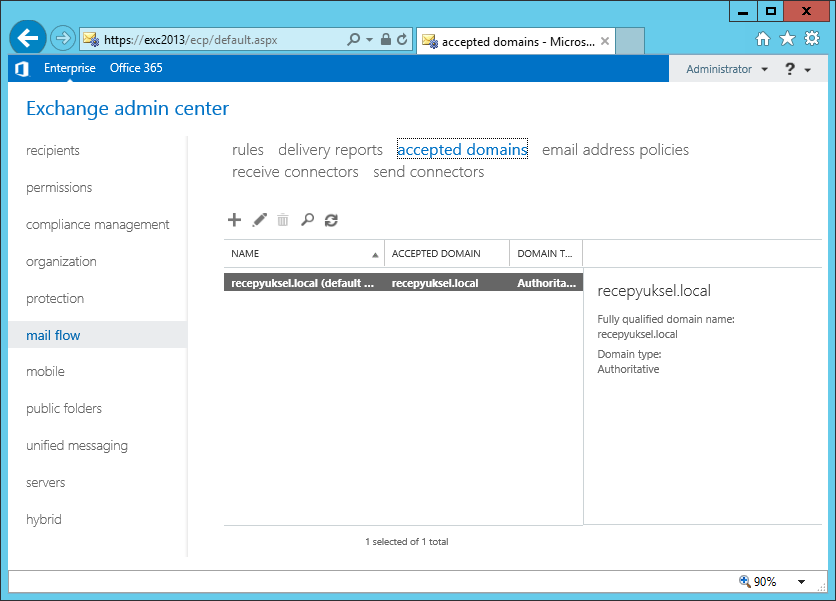Open Favorites star icon
This screenshot has width=836, height=601.
click(x=787, y=38)
